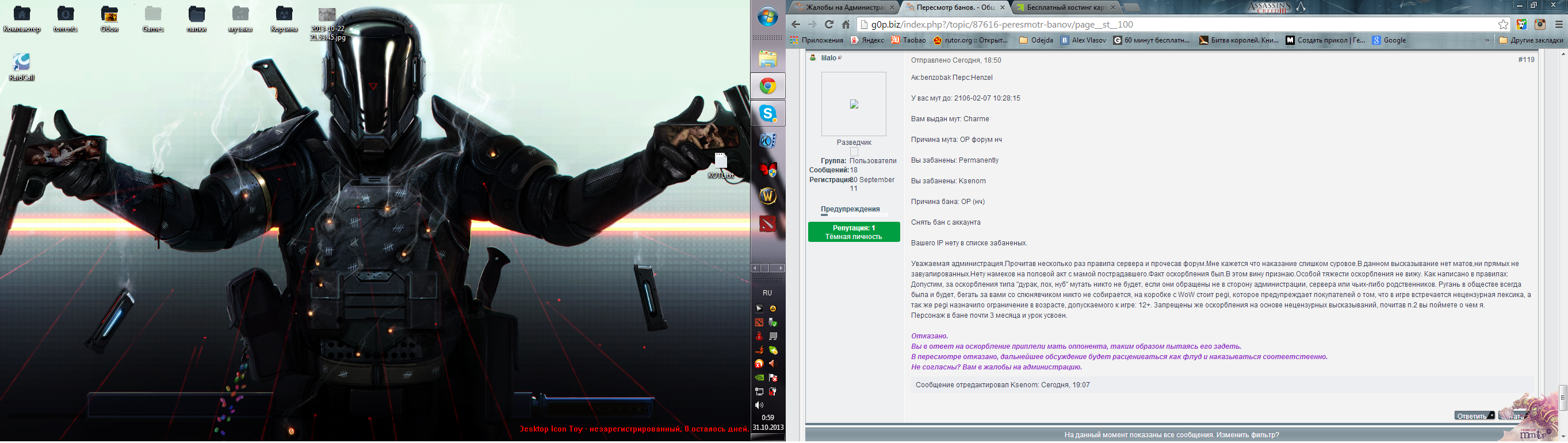Screen dimensions: 1568x443
Task: Bookmark this page with the star icon
Action: [1503, 24]
